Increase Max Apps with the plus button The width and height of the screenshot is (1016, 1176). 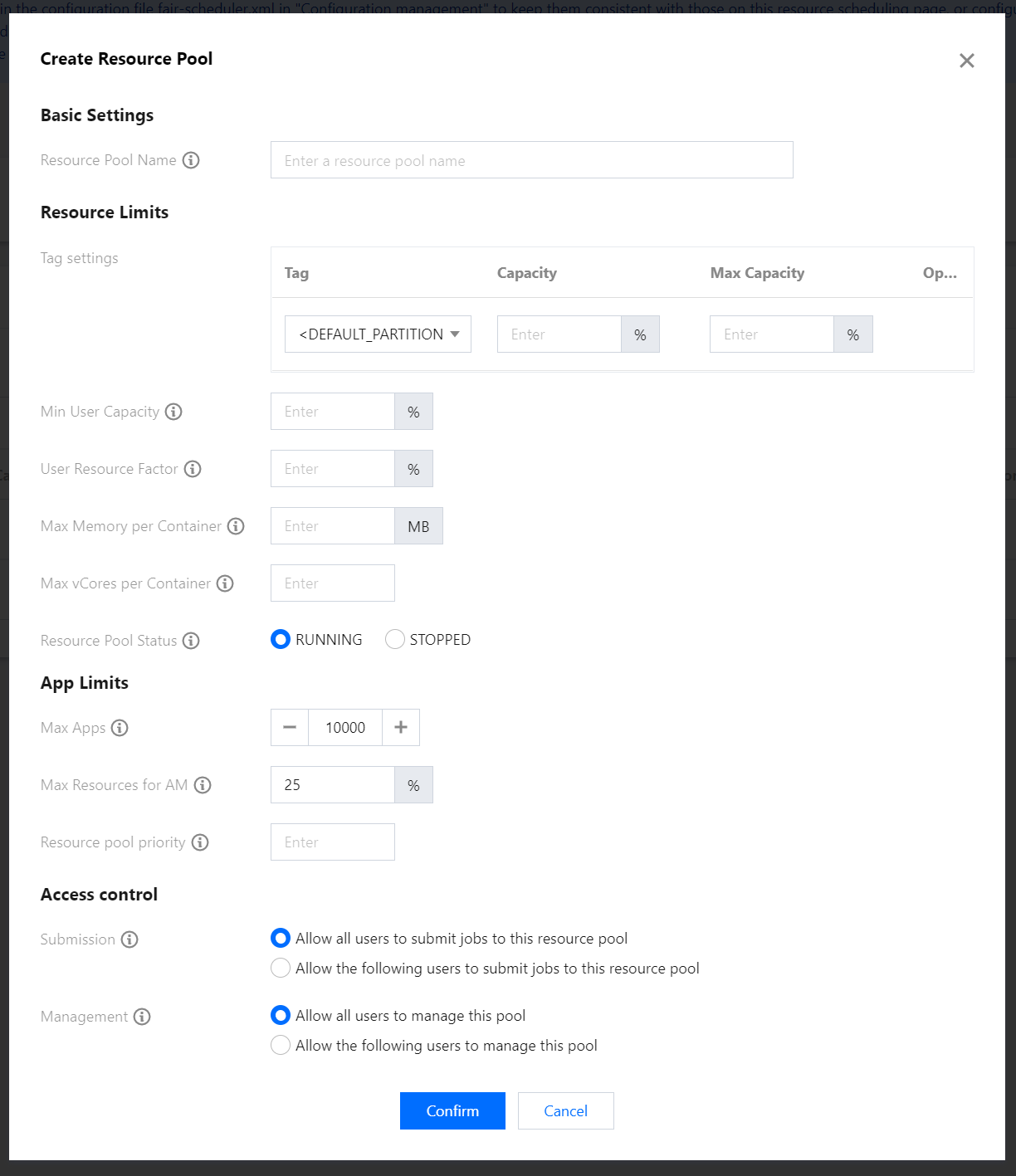(x=401, y=728)
